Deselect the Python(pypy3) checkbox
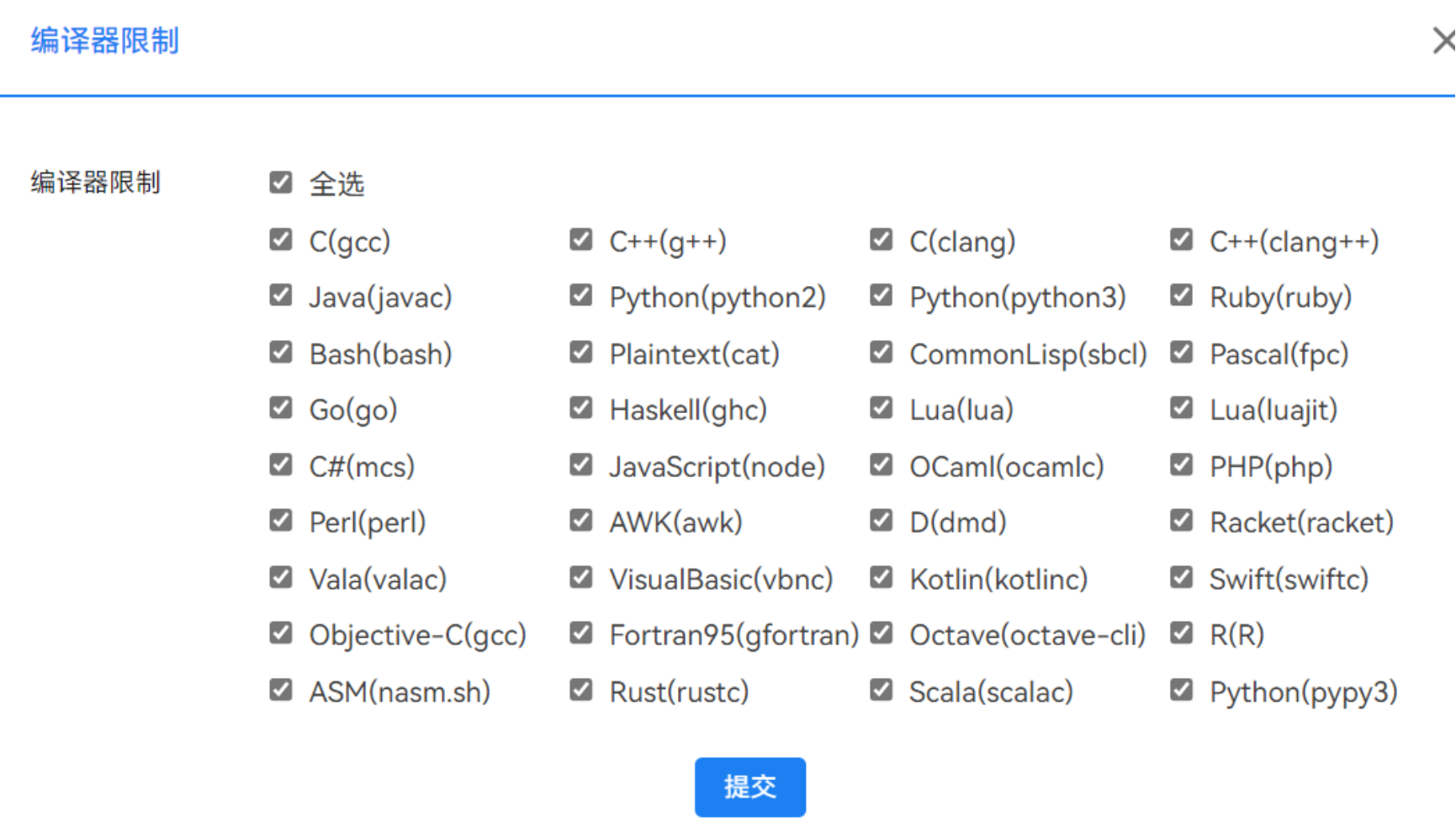1456x832 pixels. 1182,691
